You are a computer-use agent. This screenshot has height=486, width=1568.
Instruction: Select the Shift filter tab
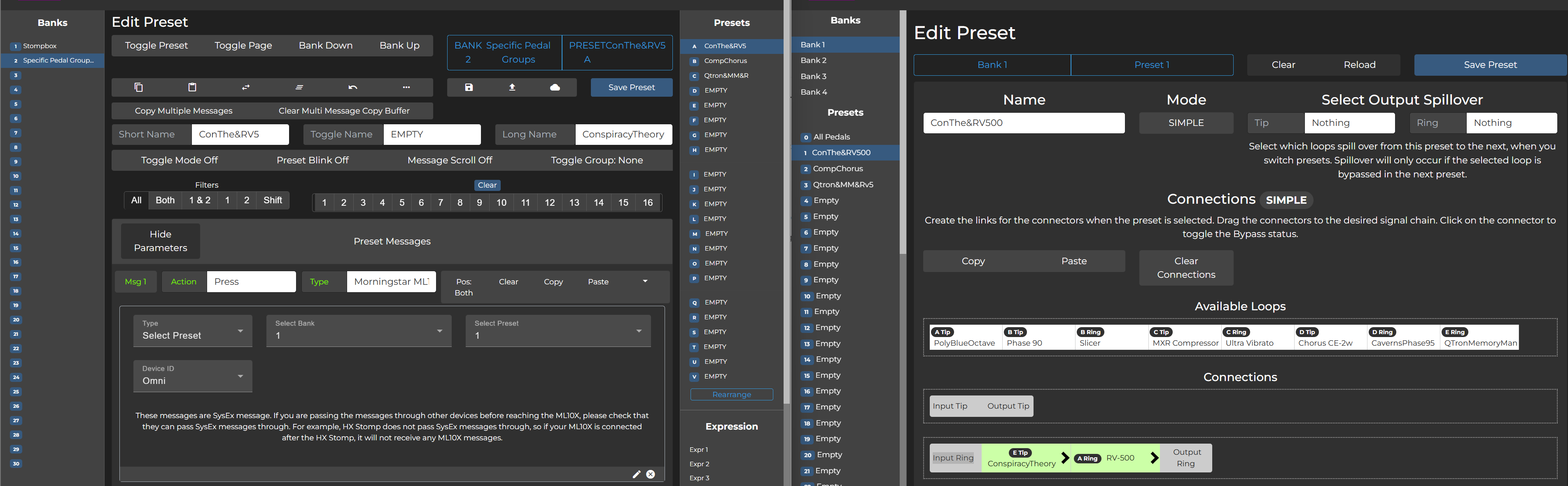point(272,201)
